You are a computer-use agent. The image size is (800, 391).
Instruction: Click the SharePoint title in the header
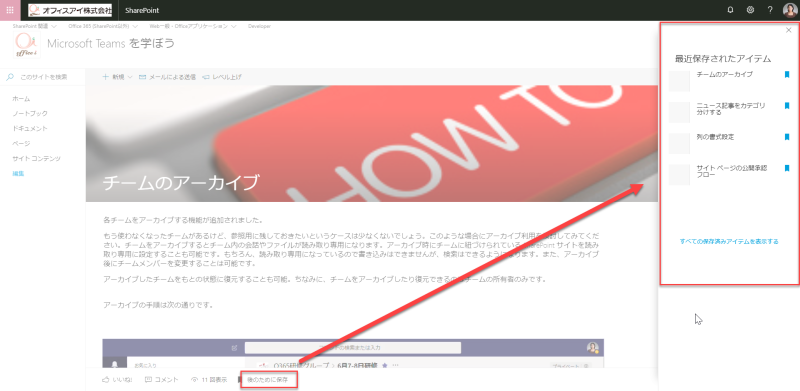pos(142,10)
